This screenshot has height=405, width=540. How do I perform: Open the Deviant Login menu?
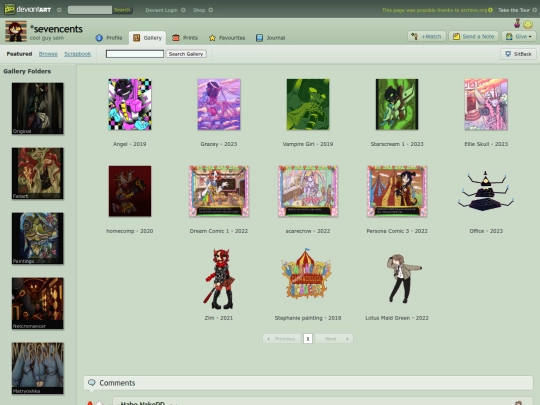tap(161, 10)
